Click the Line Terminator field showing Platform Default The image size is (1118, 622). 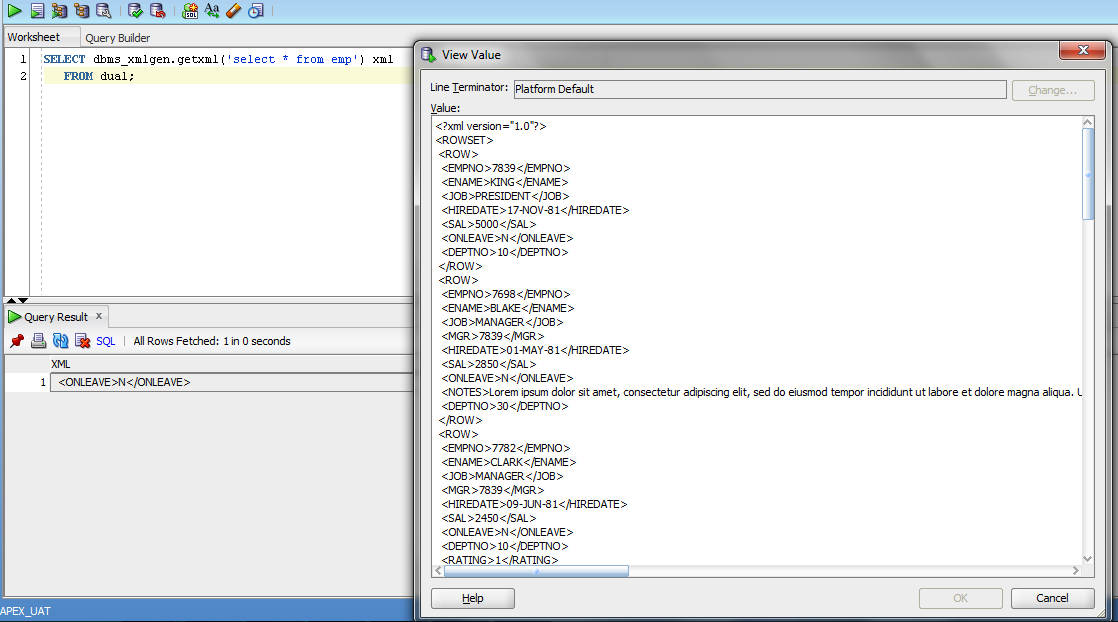pos(758,89)
